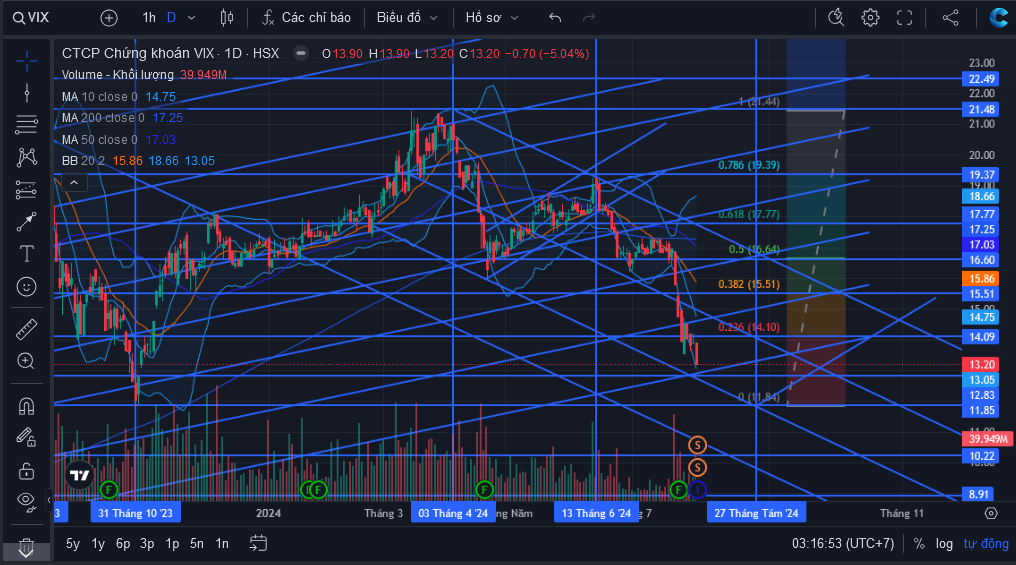This screenshot has height=565, width=1016.
Task: Click the 22.49 price axis label
Action: [981, 79]
